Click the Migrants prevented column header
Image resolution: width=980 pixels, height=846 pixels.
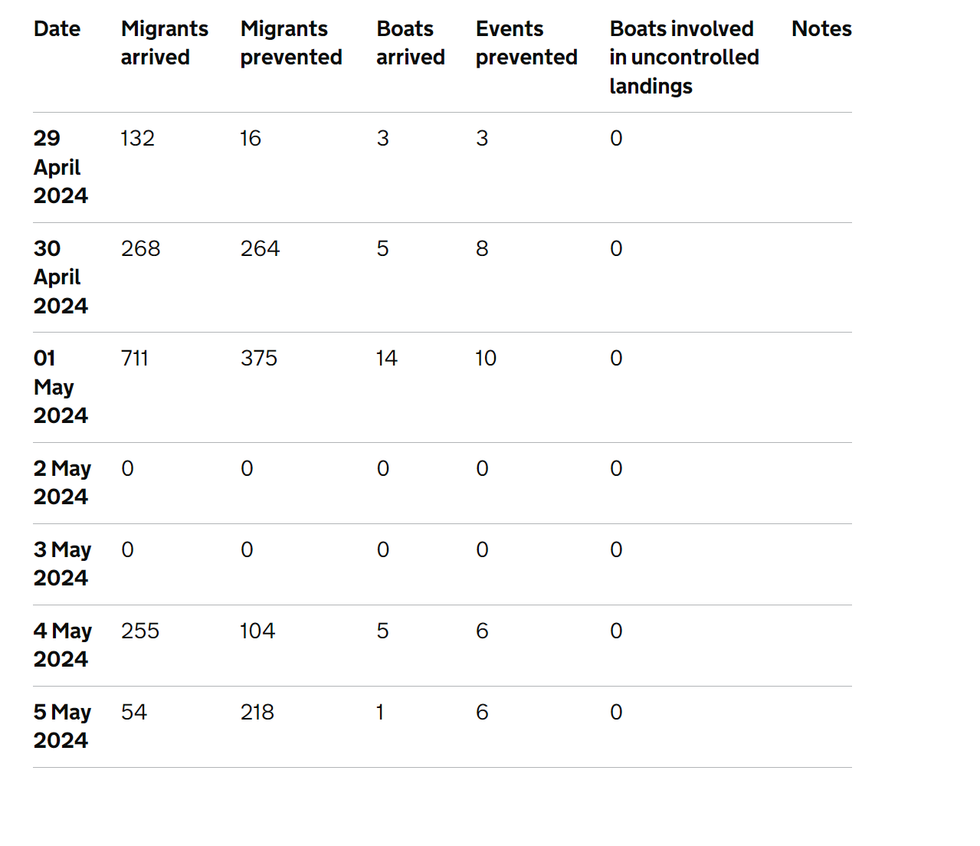point(290,43)
